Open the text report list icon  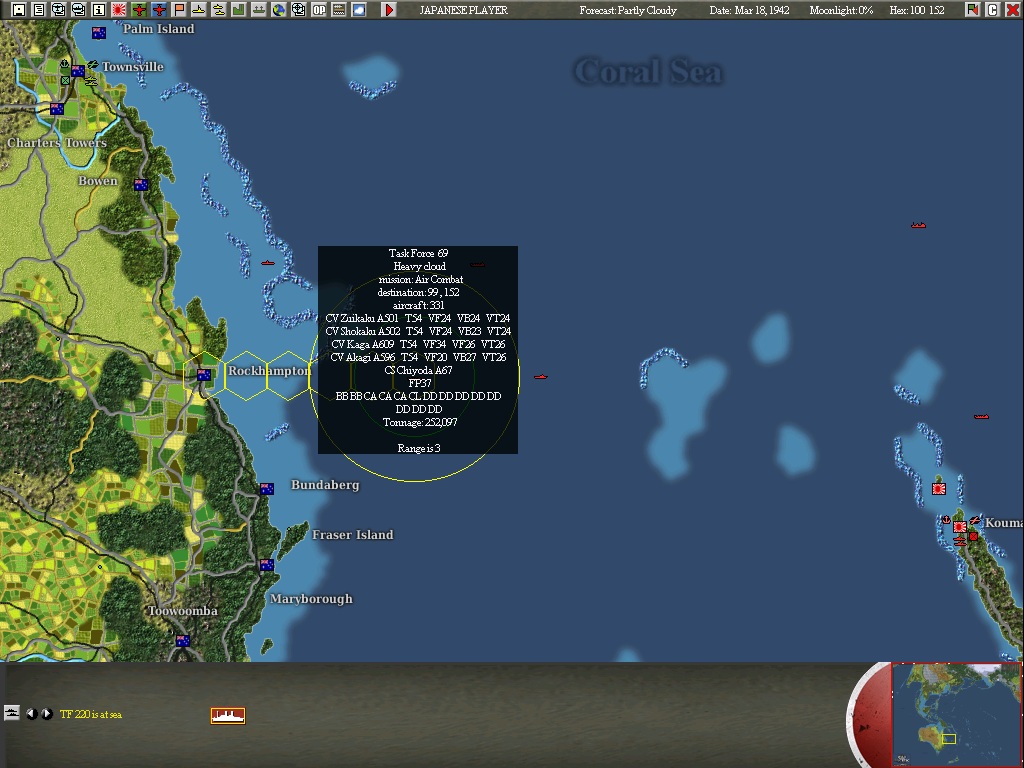(x=39, y=10)
